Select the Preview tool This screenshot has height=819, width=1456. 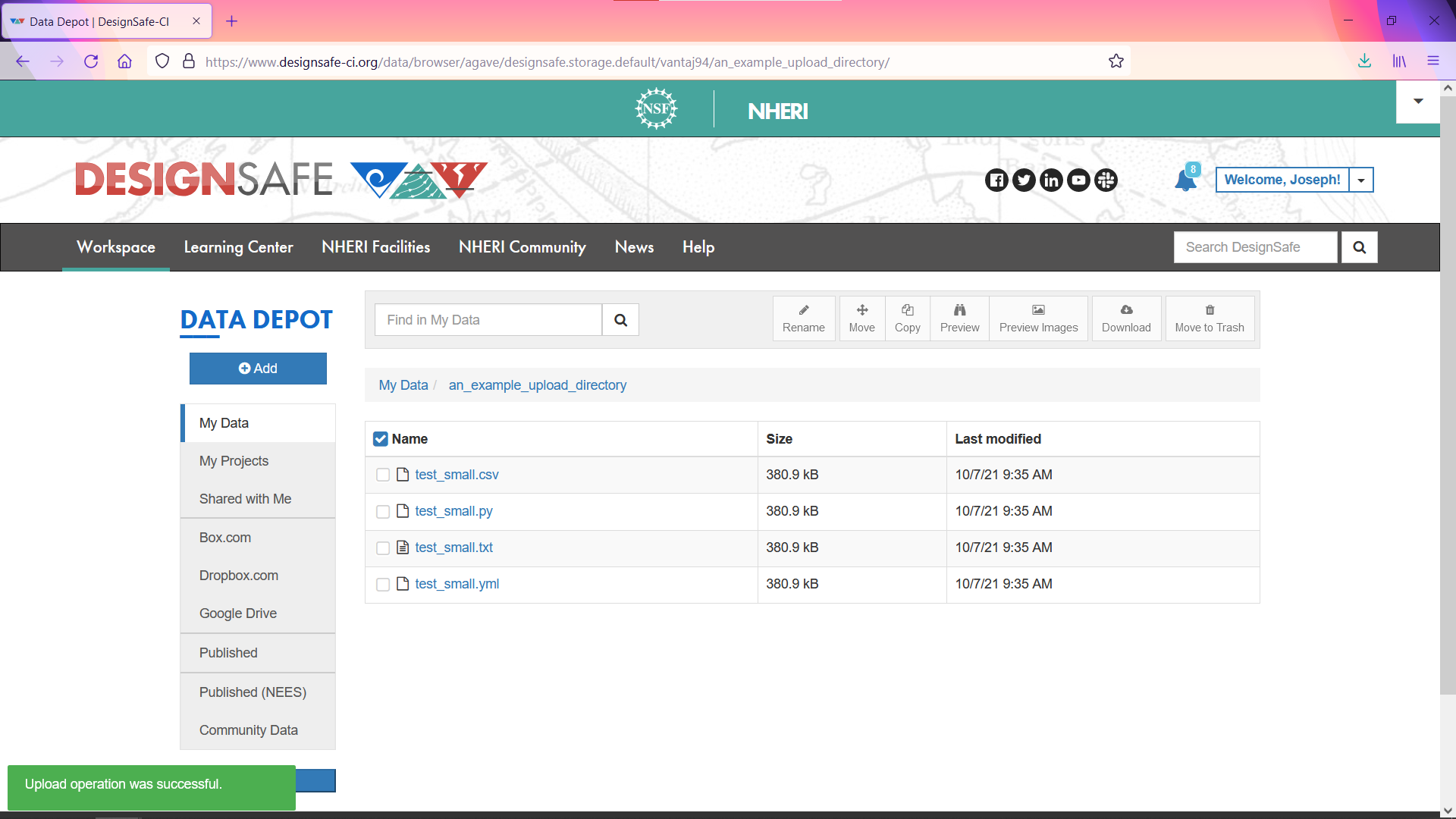tap(959, 318)
